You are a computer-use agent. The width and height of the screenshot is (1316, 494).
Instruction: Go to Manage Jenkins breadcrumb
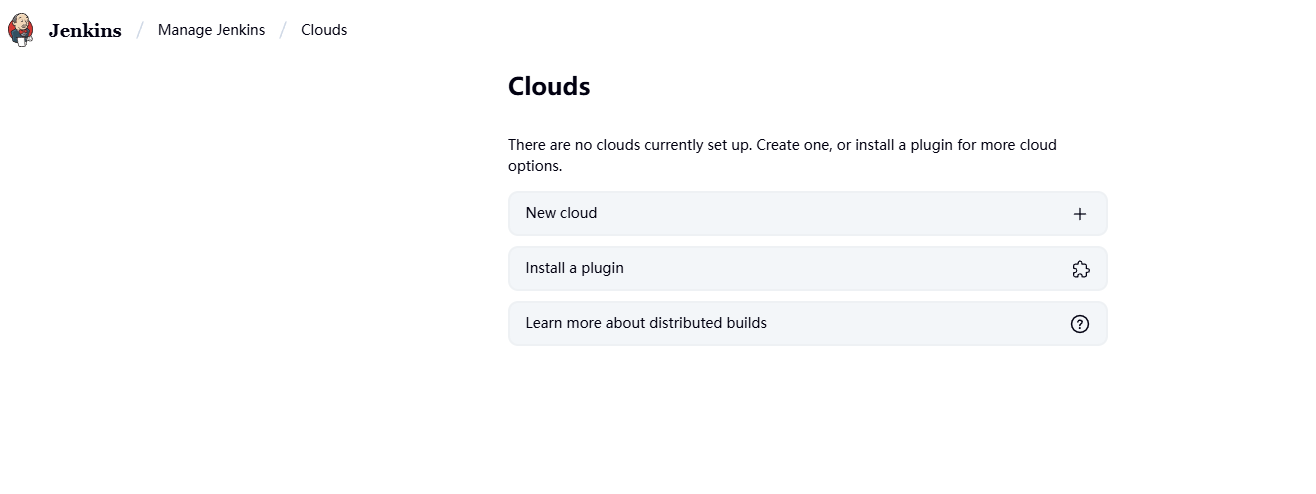(x=212, y=30)
